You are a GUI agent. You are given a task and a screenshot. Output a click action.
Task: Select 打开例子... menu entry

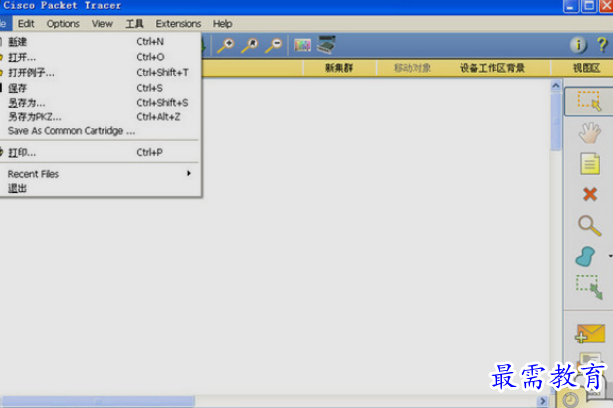100,72
